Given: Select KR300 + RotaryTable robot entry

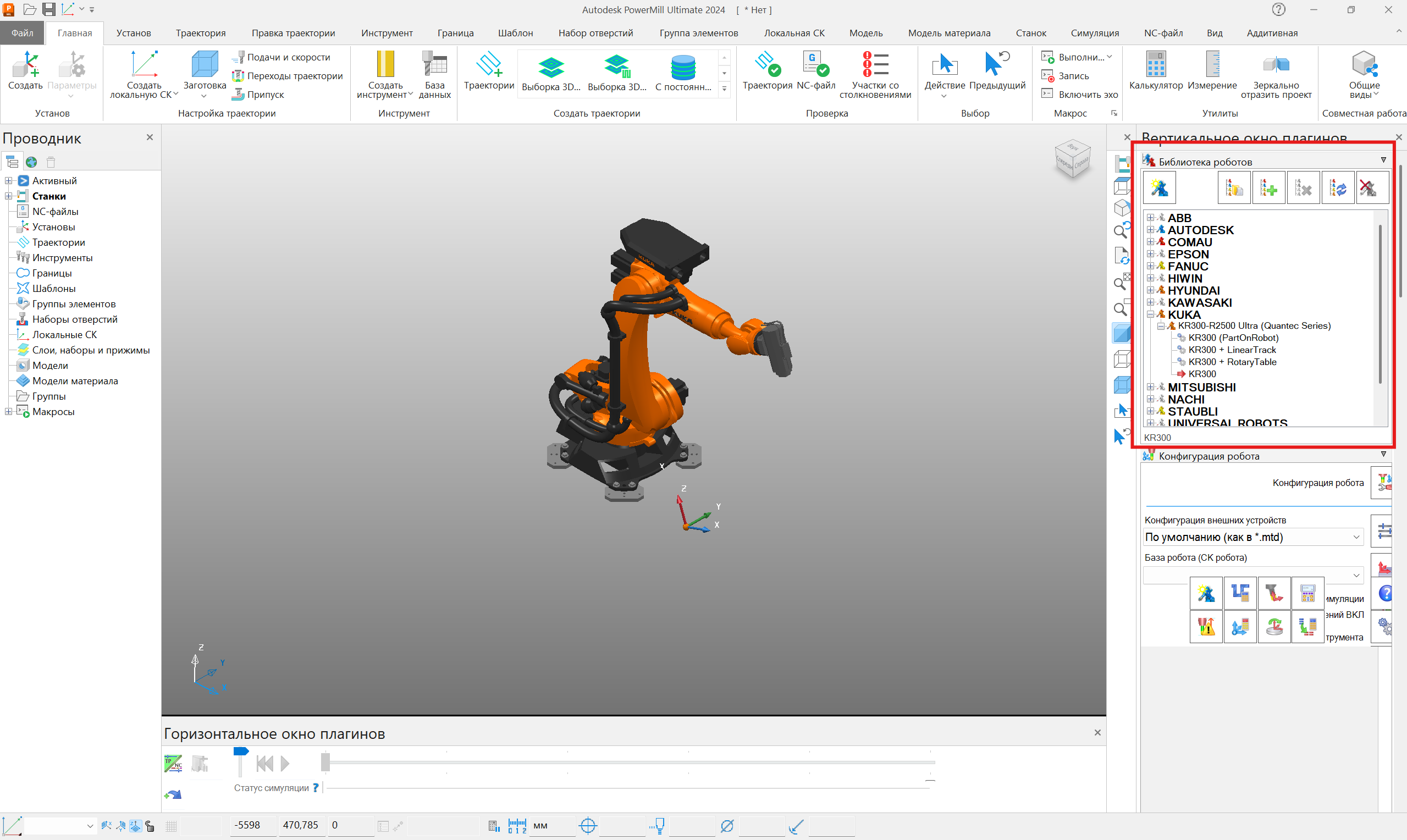Looking at the screenshot, I should coord(1232,362).
